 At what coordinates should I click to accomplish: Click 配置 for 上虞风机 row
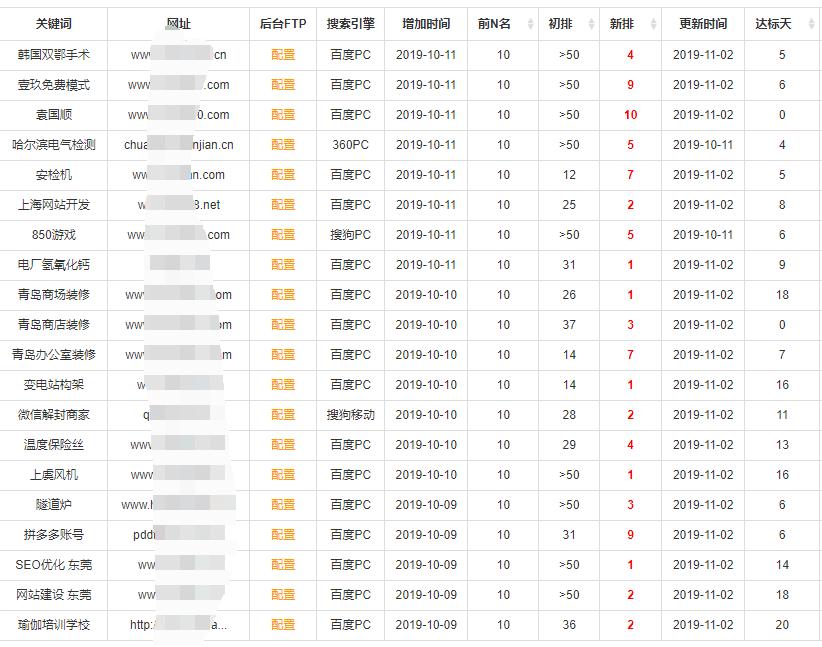(x=283, y=475)
